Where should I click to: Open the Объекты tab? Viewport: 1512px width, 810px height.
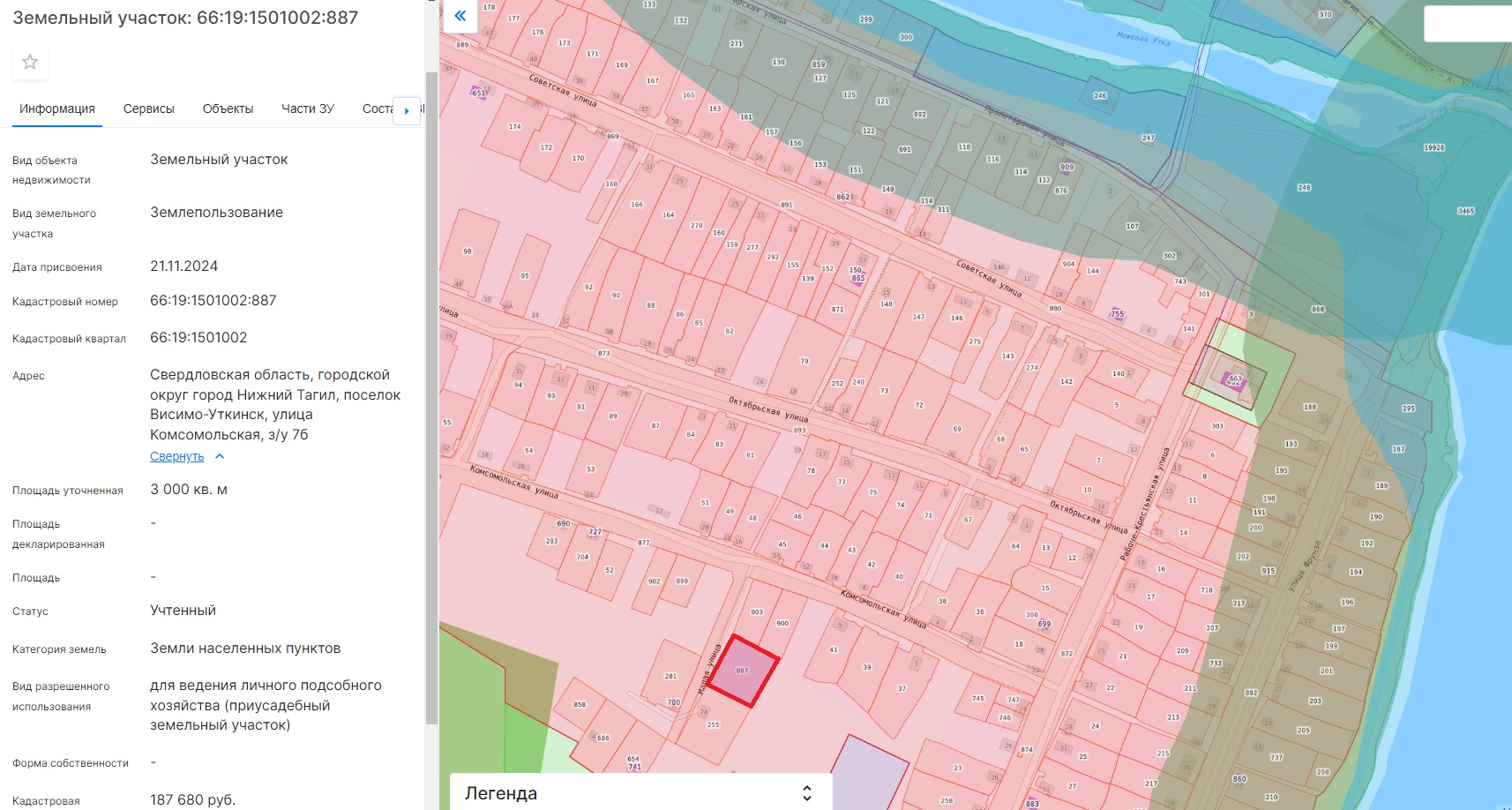click(228, 109)
